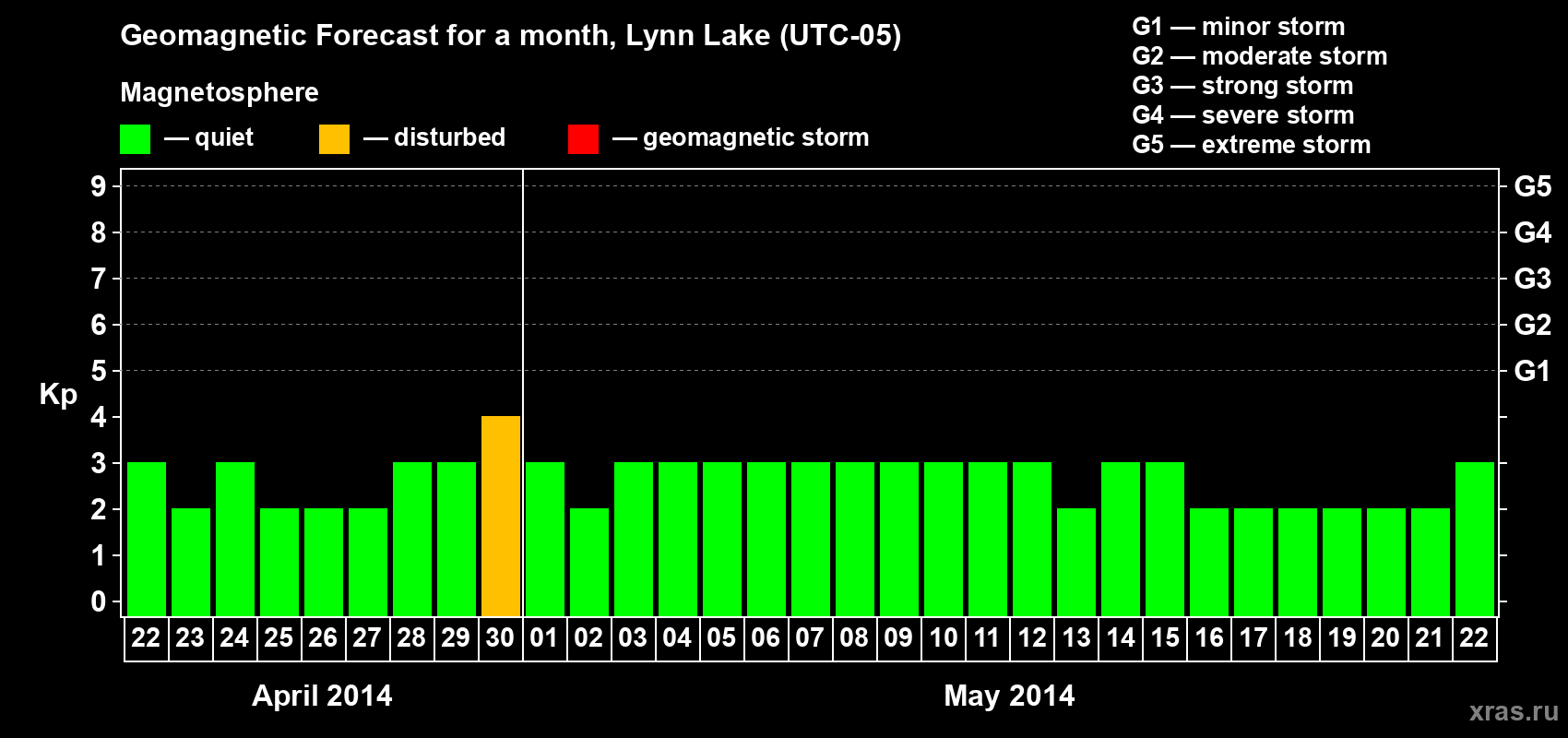This screenshot has width=1568, height=738.
Task: Select the orange bar for April 30
Action: coord(501,516)
